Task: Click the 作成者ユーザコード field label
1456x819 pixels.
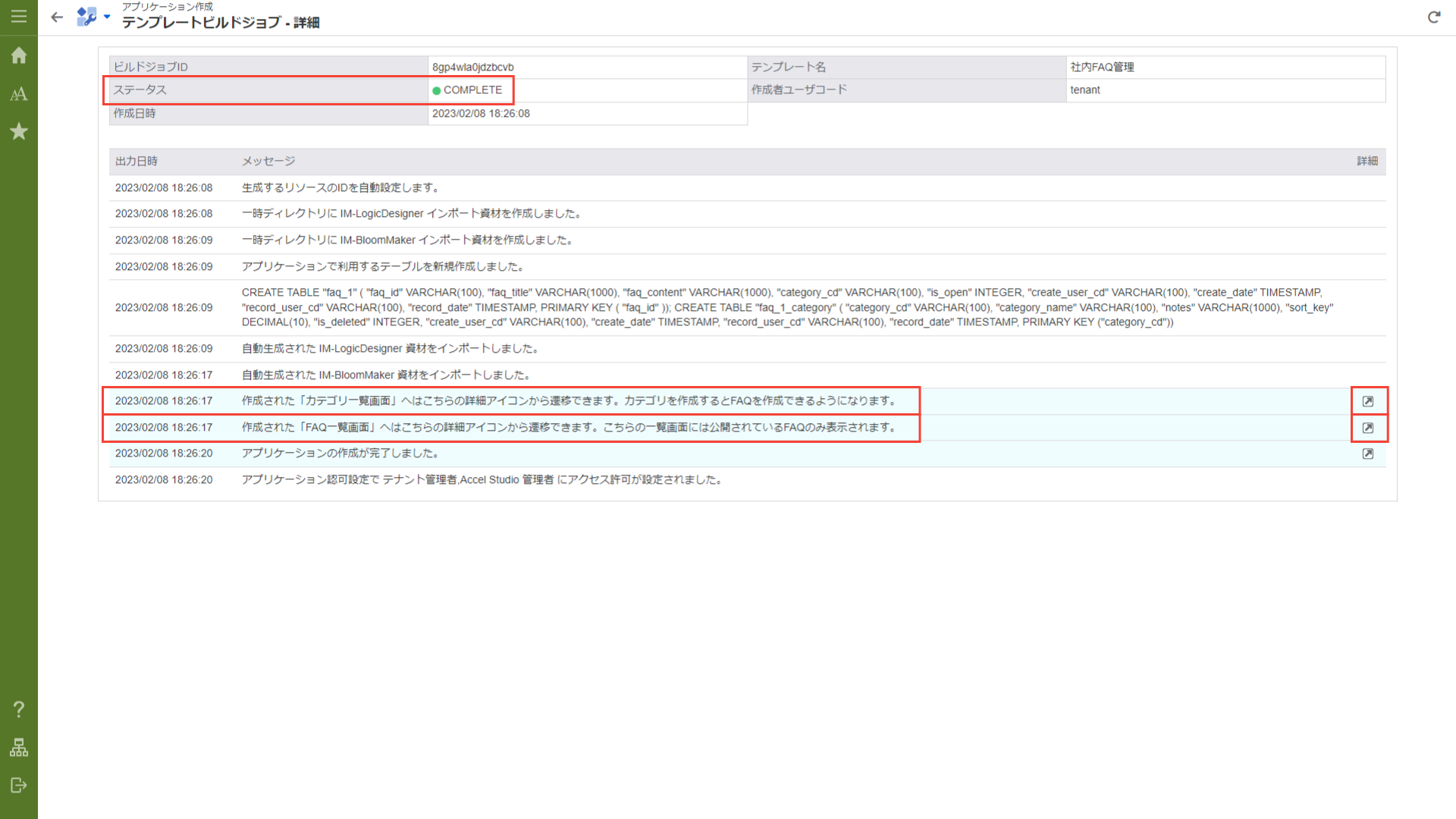Action: click(x=799, y=89)
